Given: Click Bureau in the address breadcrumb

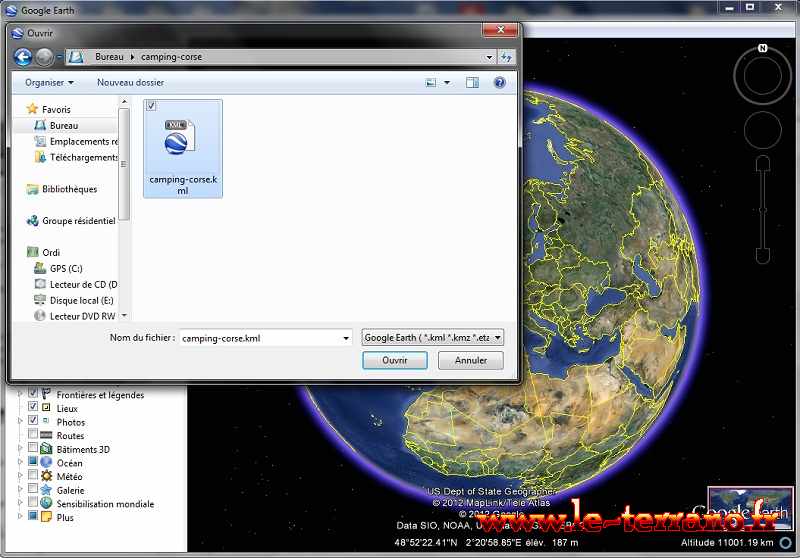Looking at the screenshot, I should 109,57.
